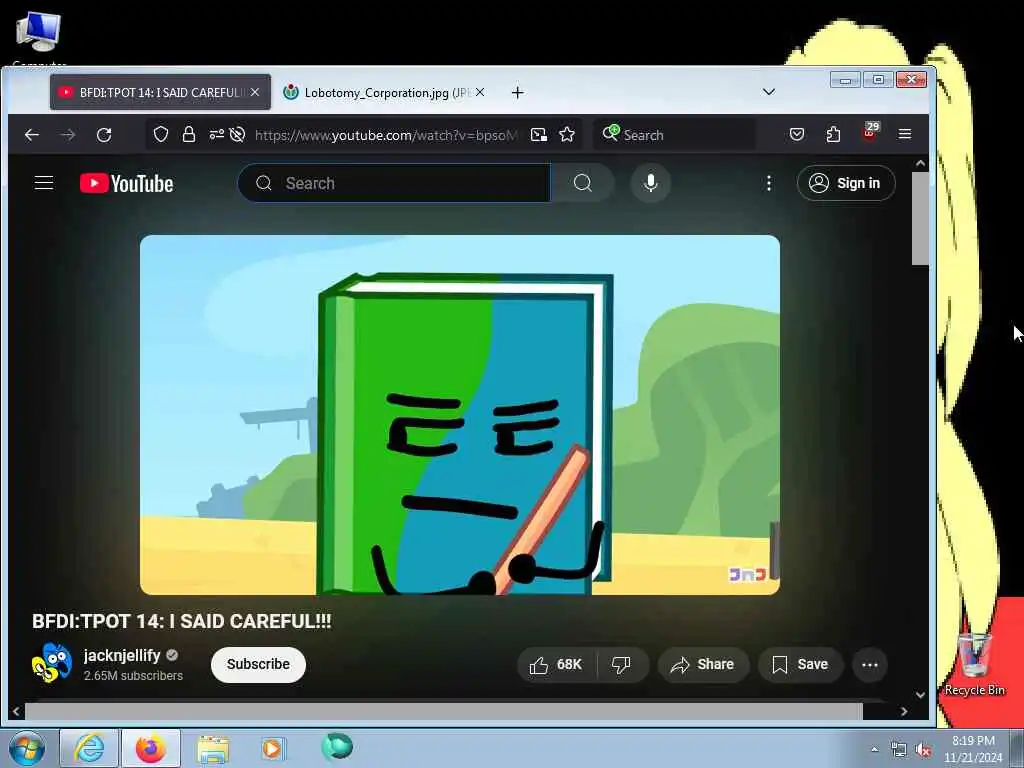Open picture-in-picture icon in address bar
This screenshot has width=1024, height=768.
pyautogui.click(x=539, y=135)
